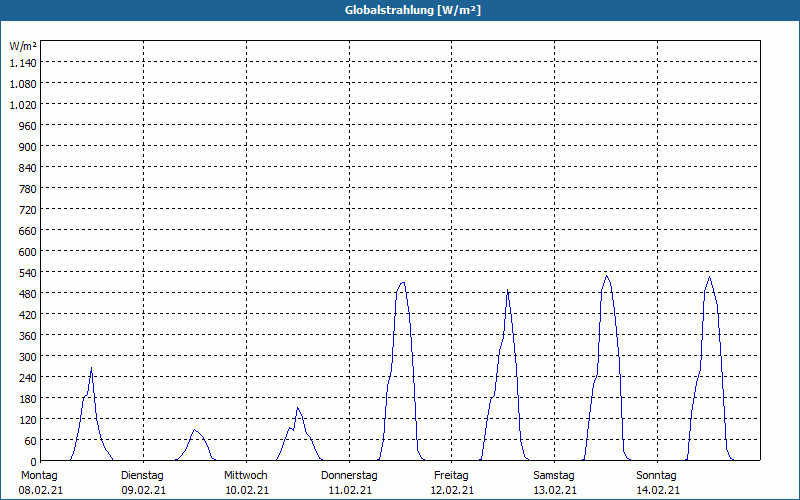Select the Montag day label

[x=39, y=476]
